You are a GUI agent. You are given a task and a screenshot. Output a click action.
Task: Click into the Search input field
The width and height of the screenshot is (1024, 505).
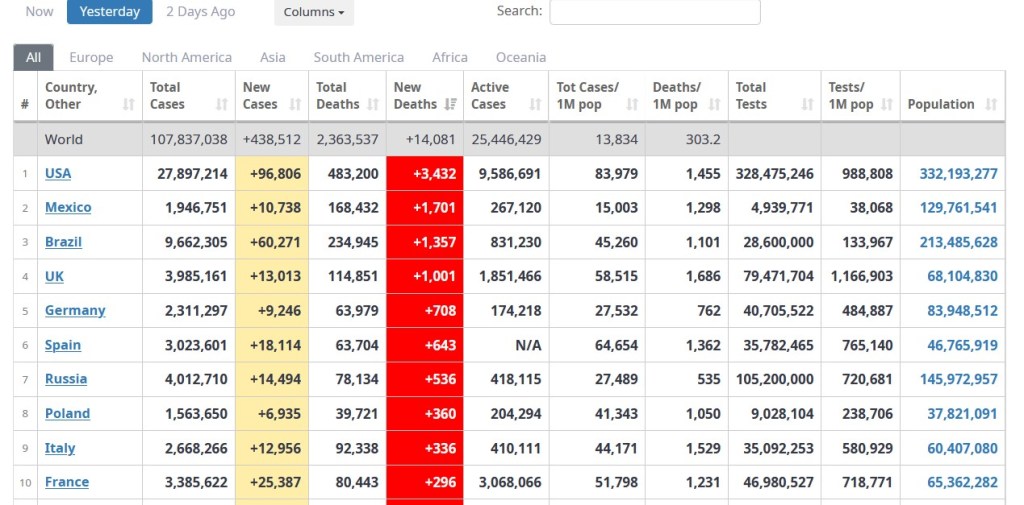tap(655, 12)
